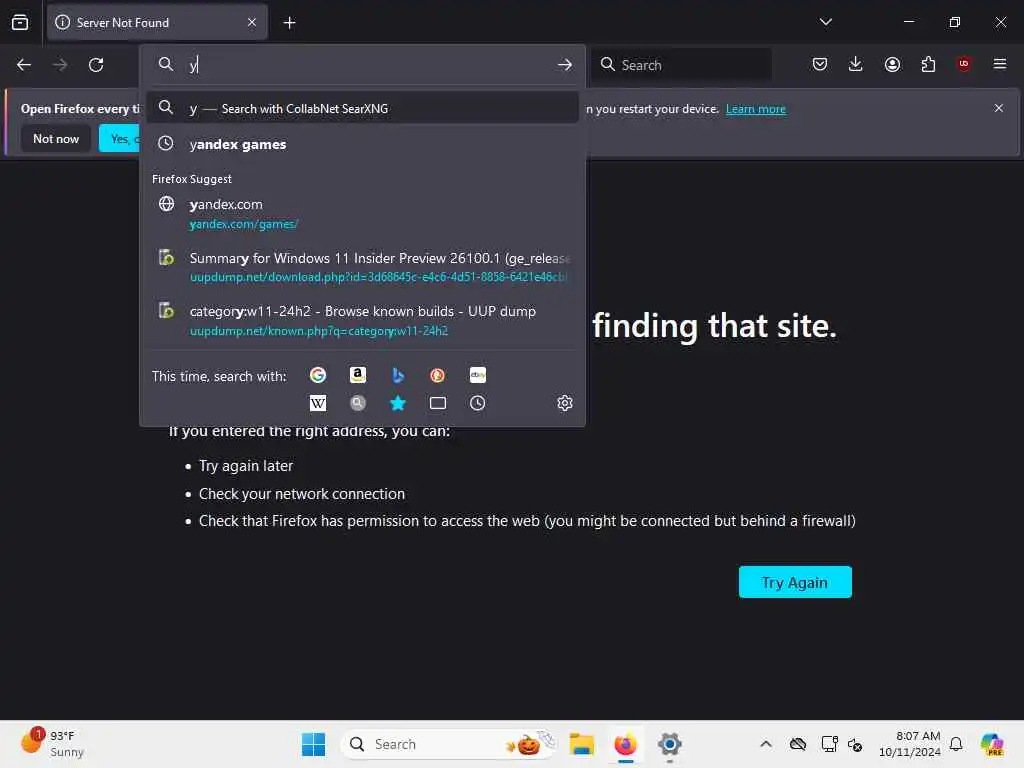The height and width of the screenshot is (768, 1024).
Task: Open a new tab with plus button
Action: pos(289,23)
